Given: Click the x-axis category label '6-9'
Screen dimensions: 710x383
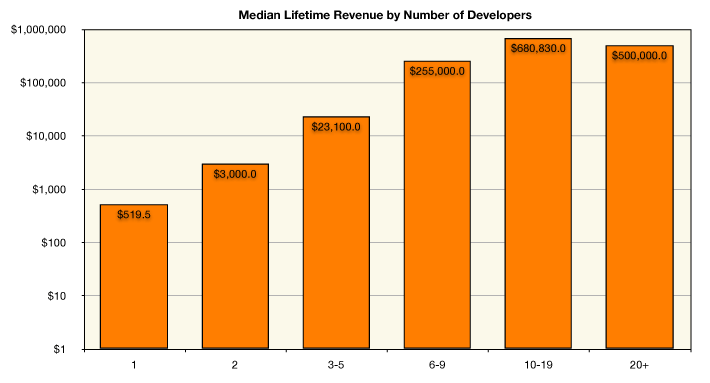Looking at the screenshot, I should click(437, 365).
